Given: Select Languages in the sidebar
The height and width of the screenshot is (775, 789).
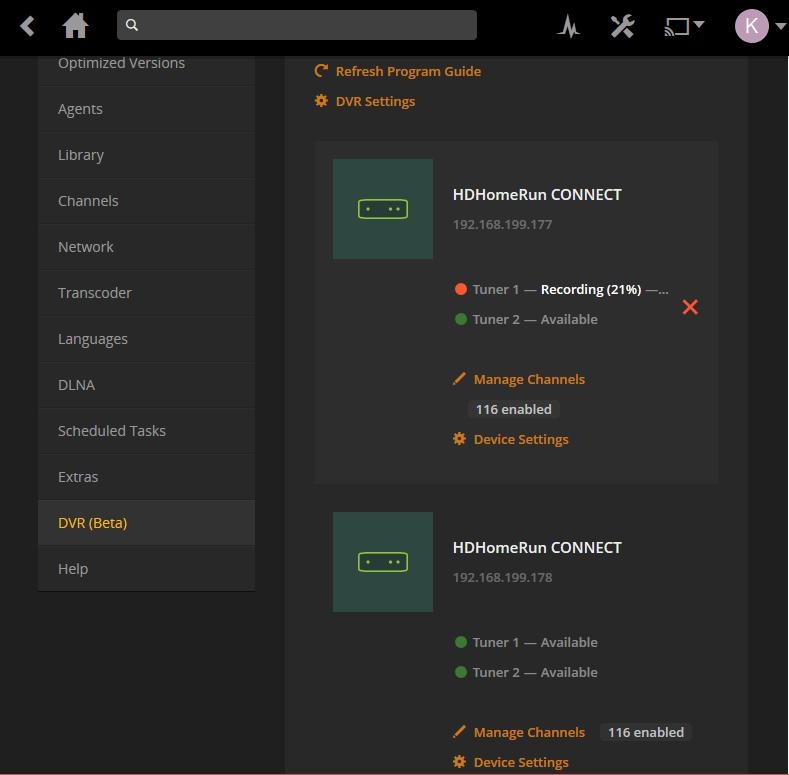Looking at the screenshot, I should pyautogui.click(x=146, y=339).
